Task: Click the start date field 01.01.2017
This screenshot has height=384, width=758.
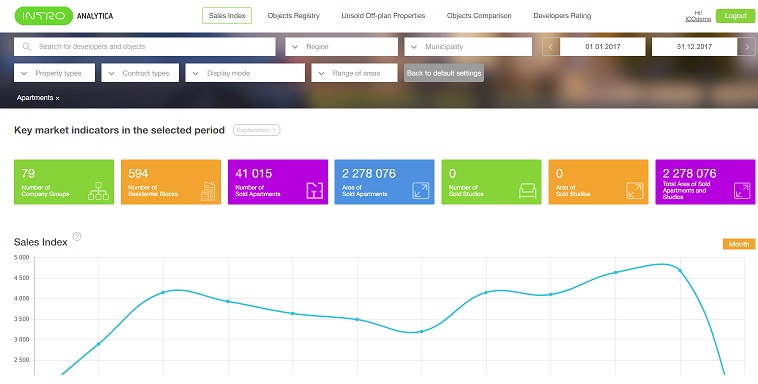Action: tap(602, 47)
